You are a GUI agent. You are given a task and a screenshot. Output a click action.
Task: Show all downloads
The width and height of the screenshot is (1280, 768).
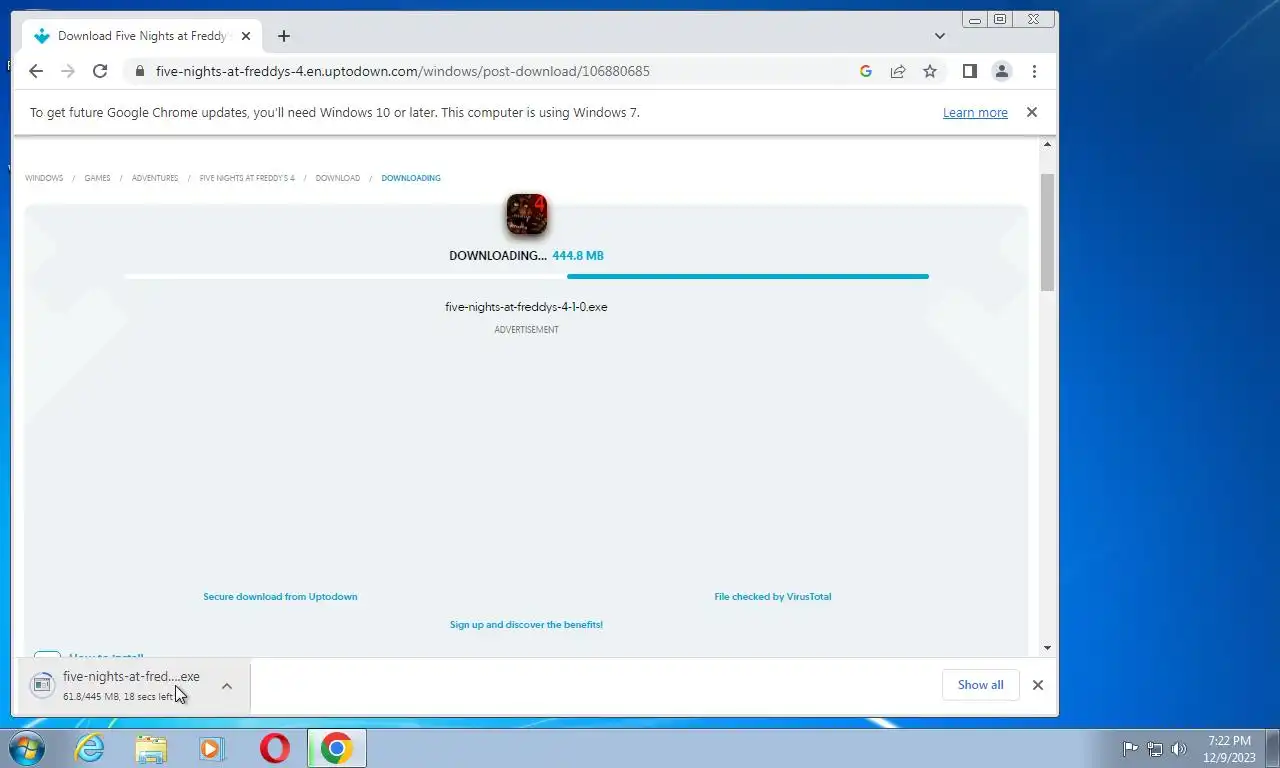pos(980,685)
